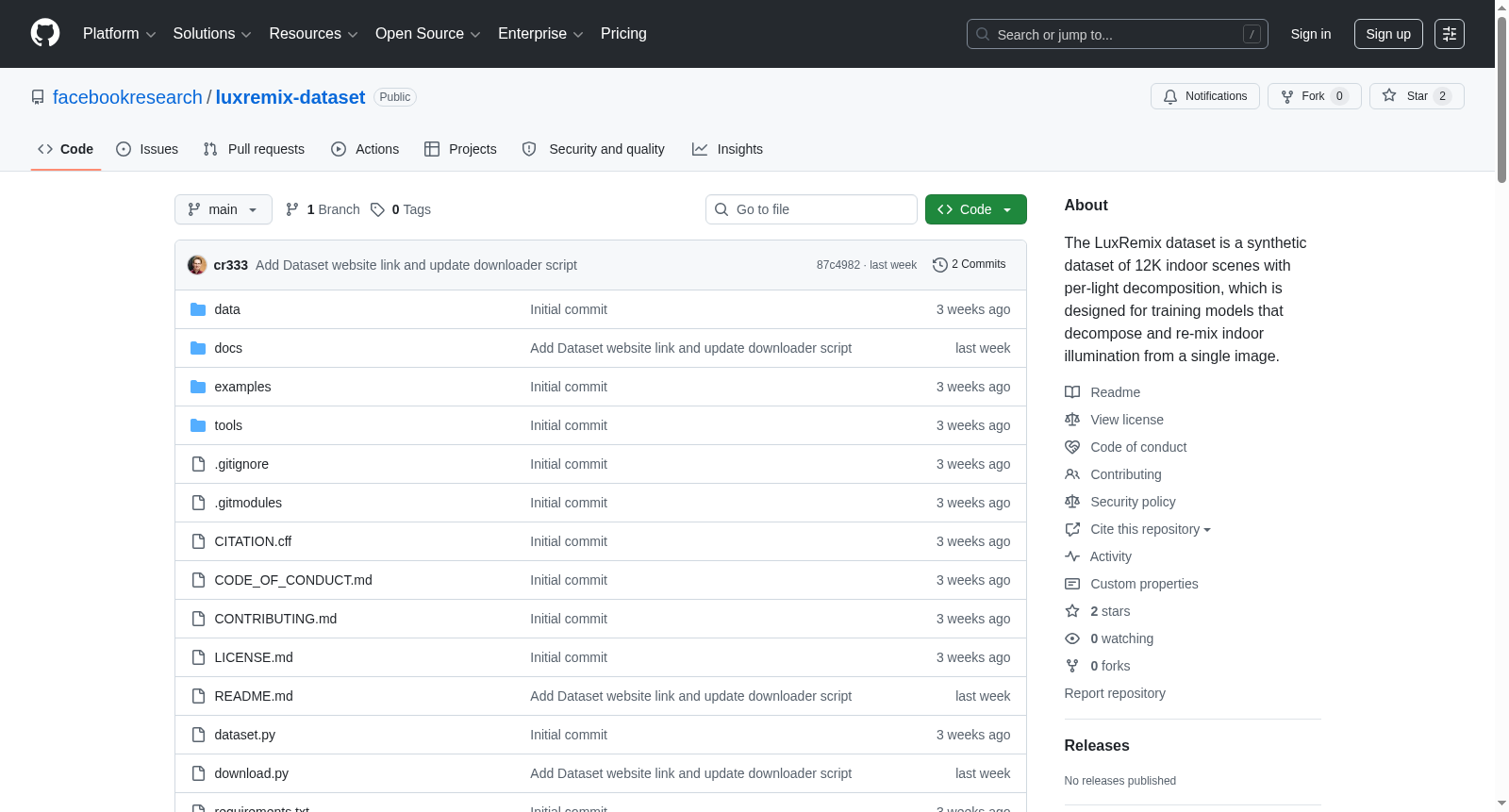Click the search magnifier icon in header
The height and width of the screenshot is (812, 1509).
983,35
